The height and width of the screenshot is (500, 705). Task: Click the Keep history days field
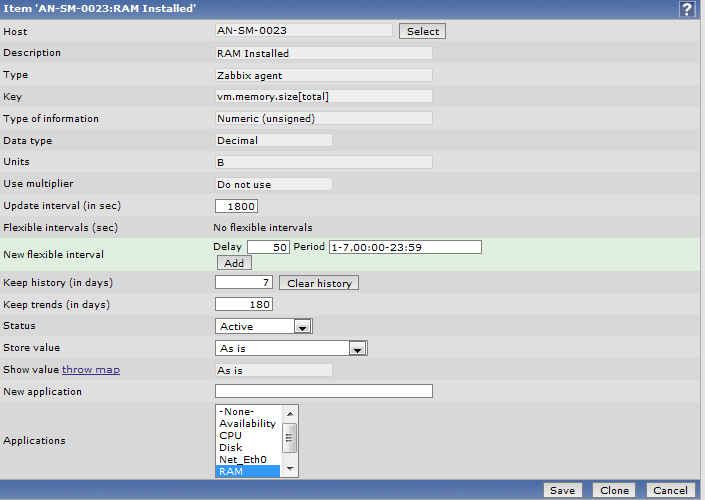(x=245, y=283)
